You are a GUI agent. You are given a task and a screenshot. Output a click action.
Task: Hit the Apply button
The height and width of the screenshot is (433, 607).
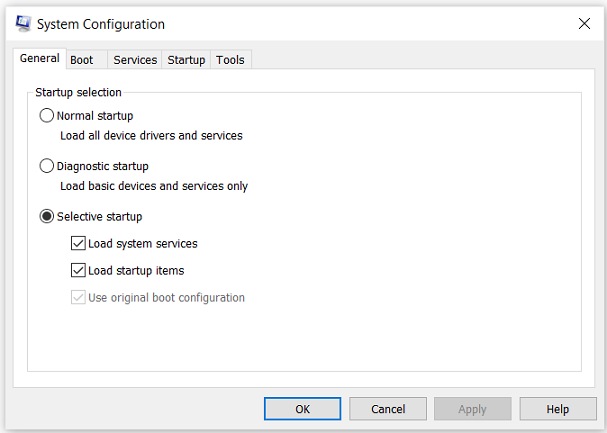472,409
